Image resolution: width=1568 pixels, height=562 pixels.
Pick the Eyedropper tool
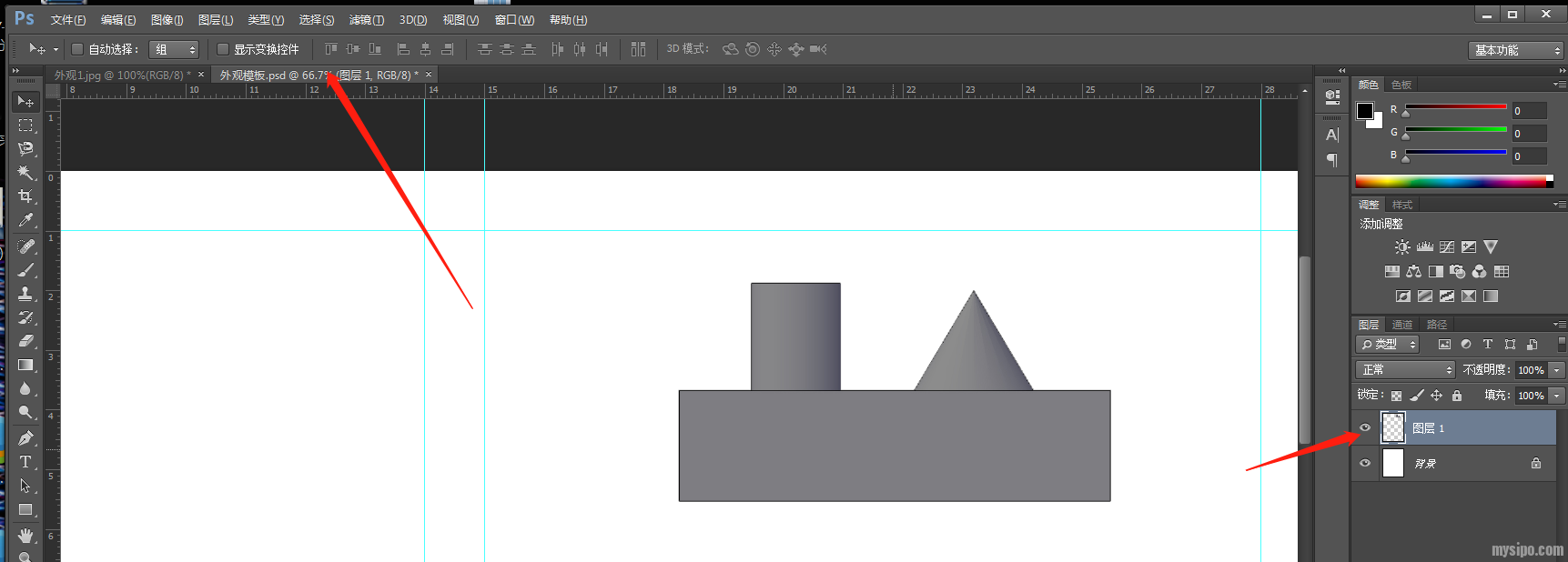point(25,220)
